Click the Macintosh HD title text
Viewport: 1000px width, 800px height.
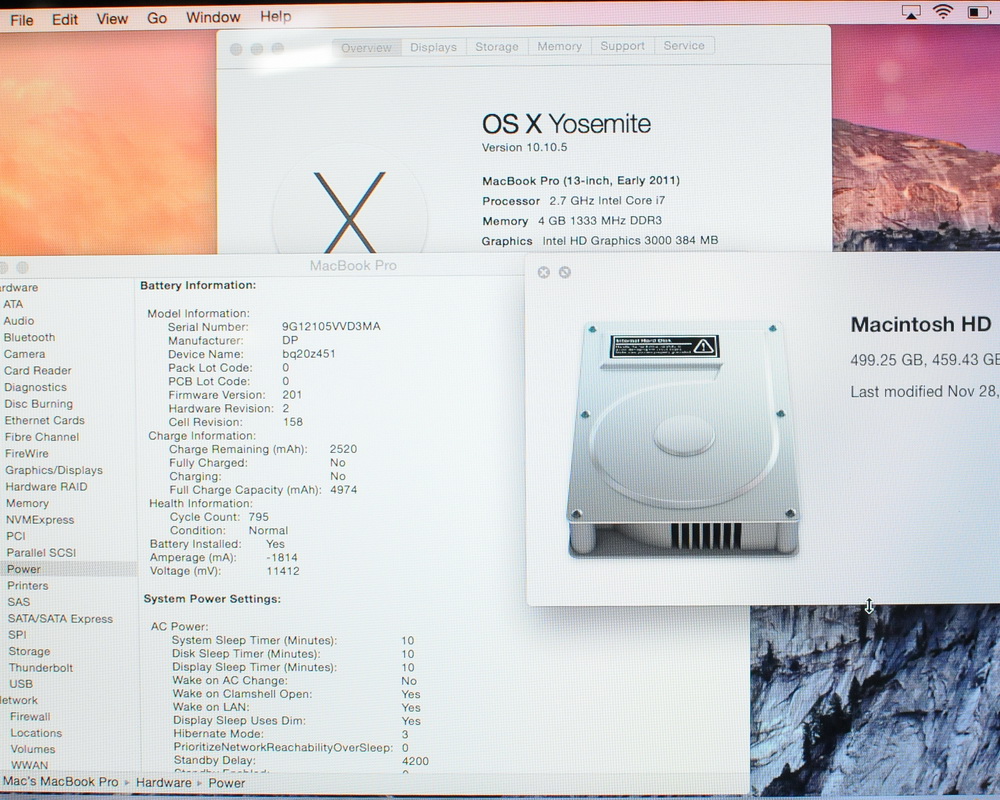pos(921,325)
